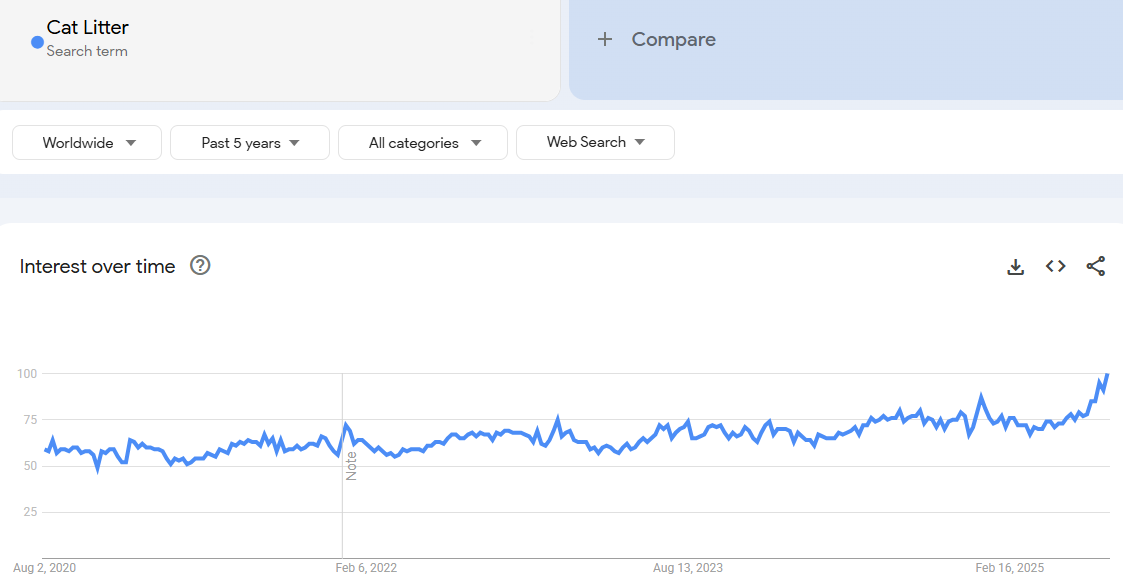Click the Feb 6, 2022 date label
Screen dimensions: 1123x587
click(366, 568)
